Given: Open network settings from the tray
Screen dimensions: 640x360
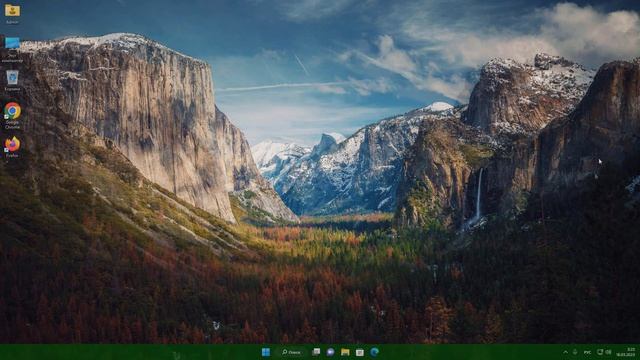Looking at the screenshot, I should pos(600,352).
